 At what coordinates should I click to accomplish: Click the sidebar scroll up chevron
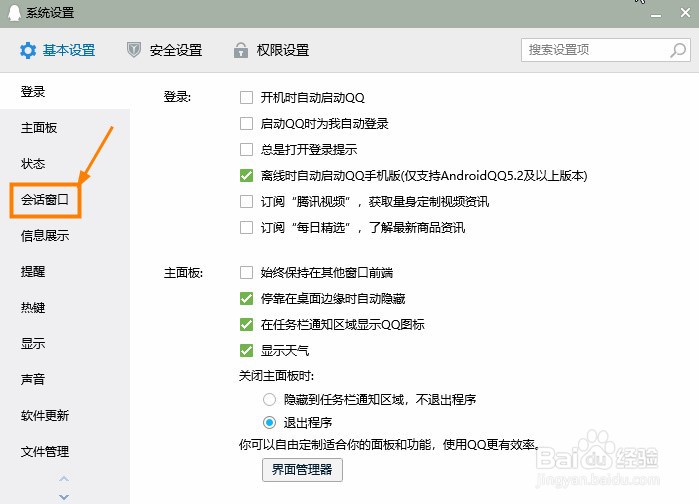(x=64, y=479)
